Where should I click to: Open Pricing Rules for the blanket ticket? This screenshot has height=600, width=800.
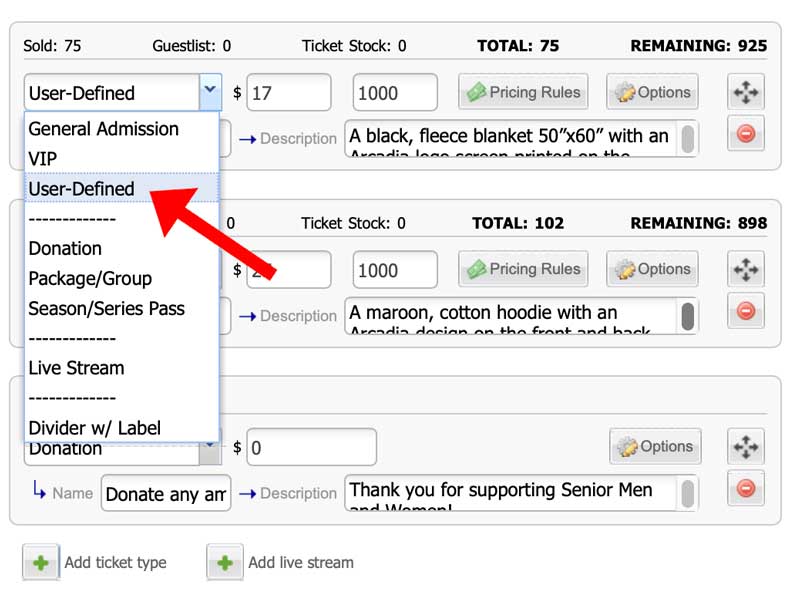(523, 92)
